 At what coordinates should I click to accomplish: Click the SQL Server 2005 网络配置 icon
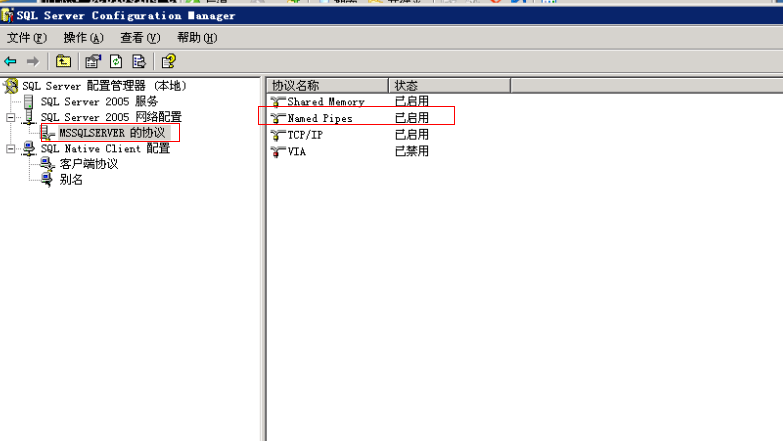click(29, 117)
